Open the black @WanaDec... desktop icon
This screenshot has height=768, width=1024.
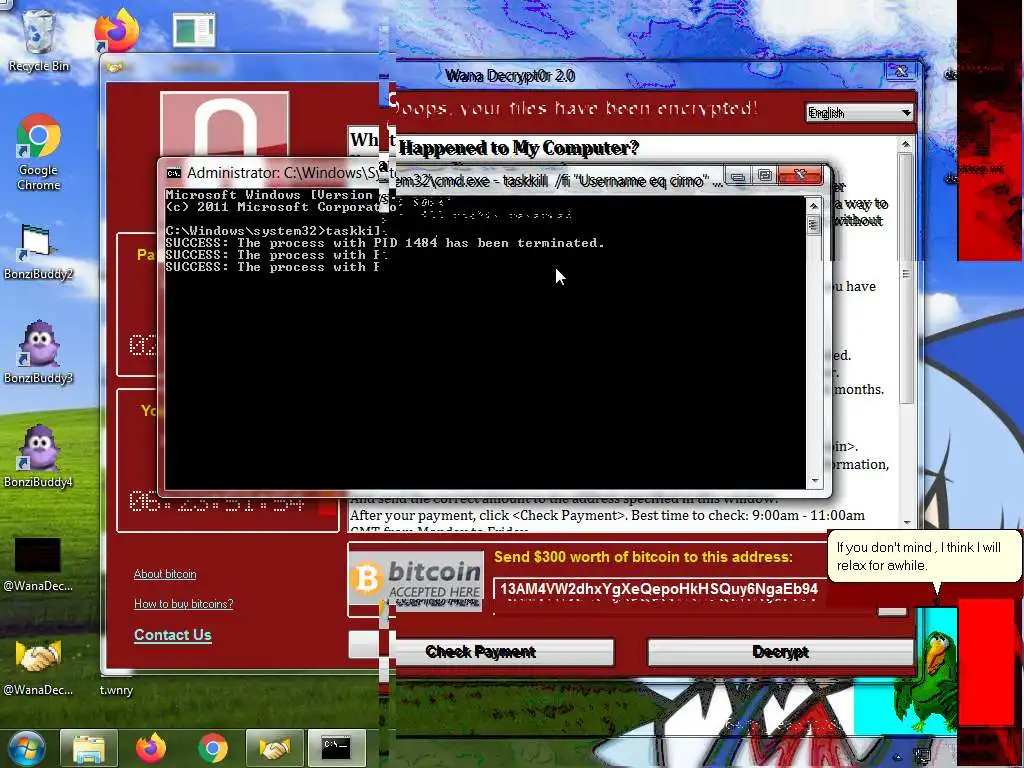tap(38, 564)
